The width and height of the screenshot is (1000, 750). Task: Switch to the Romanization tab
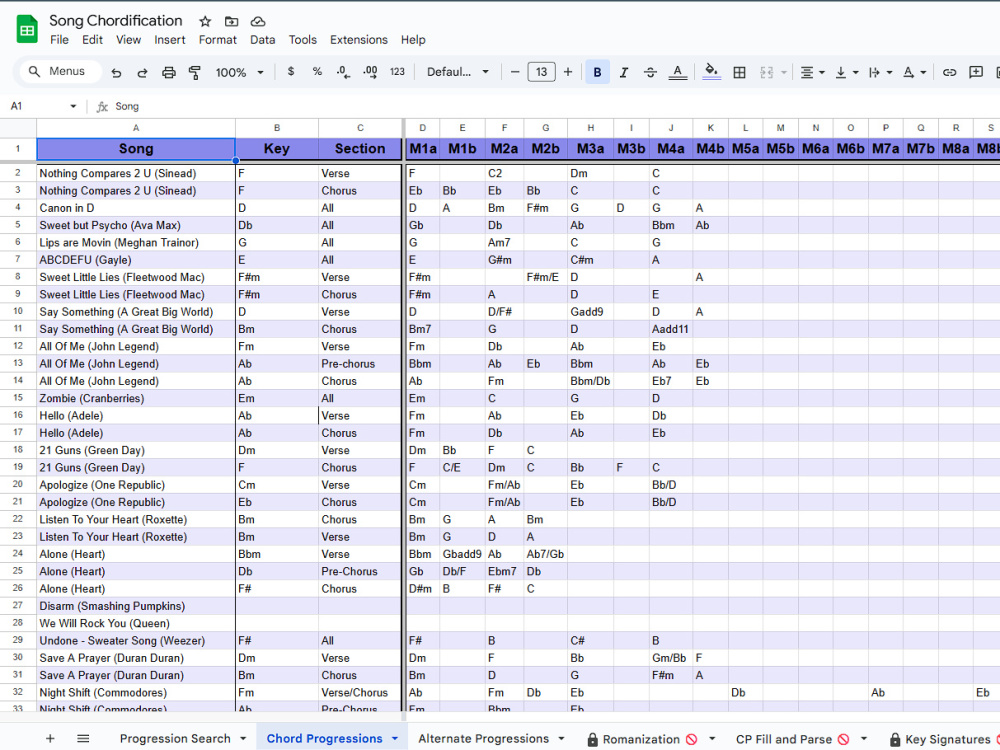(641, 739)
